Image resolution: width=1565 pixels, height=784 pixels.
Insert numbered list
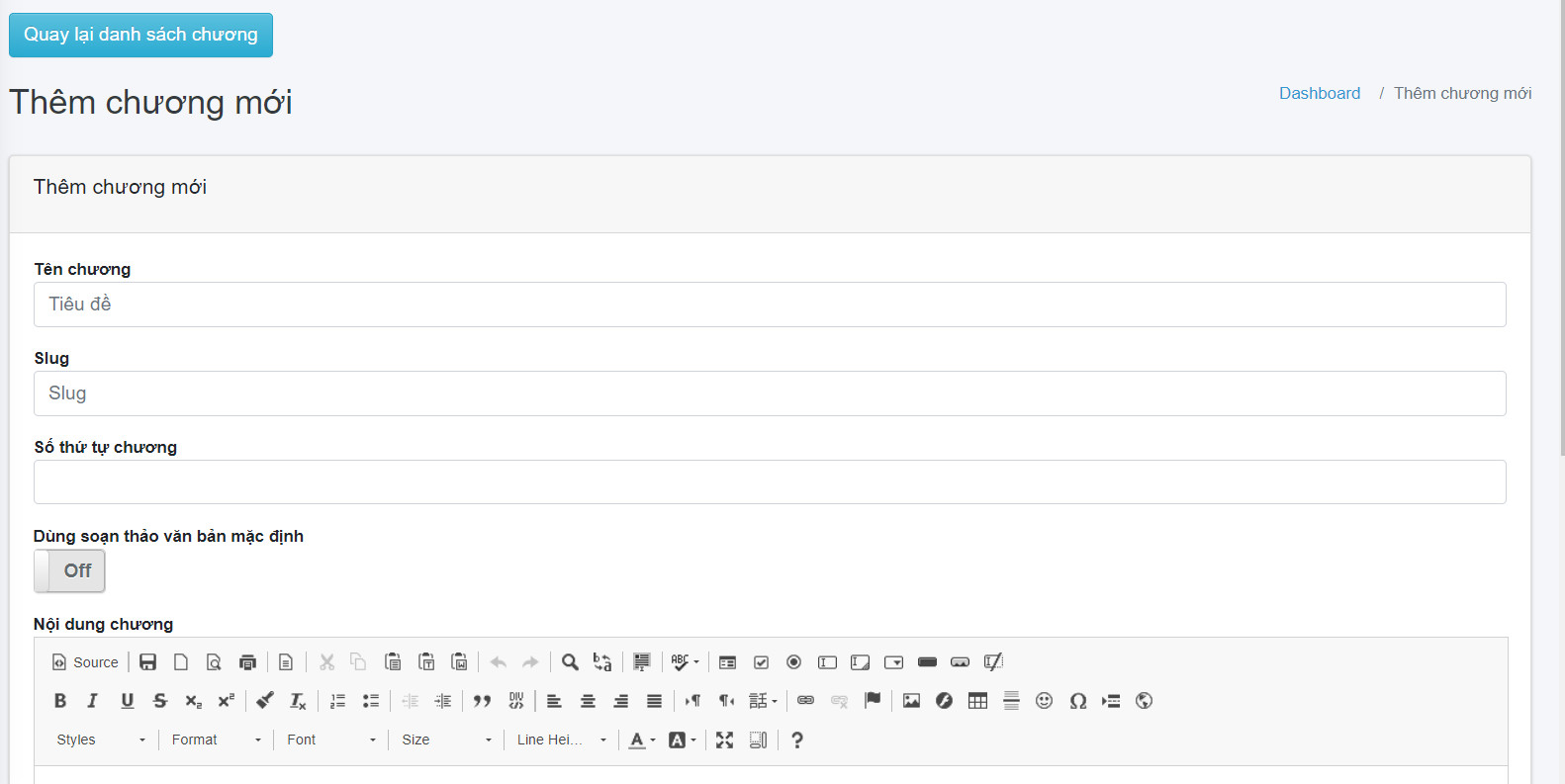pyautogui.click(x=337, y=701)
